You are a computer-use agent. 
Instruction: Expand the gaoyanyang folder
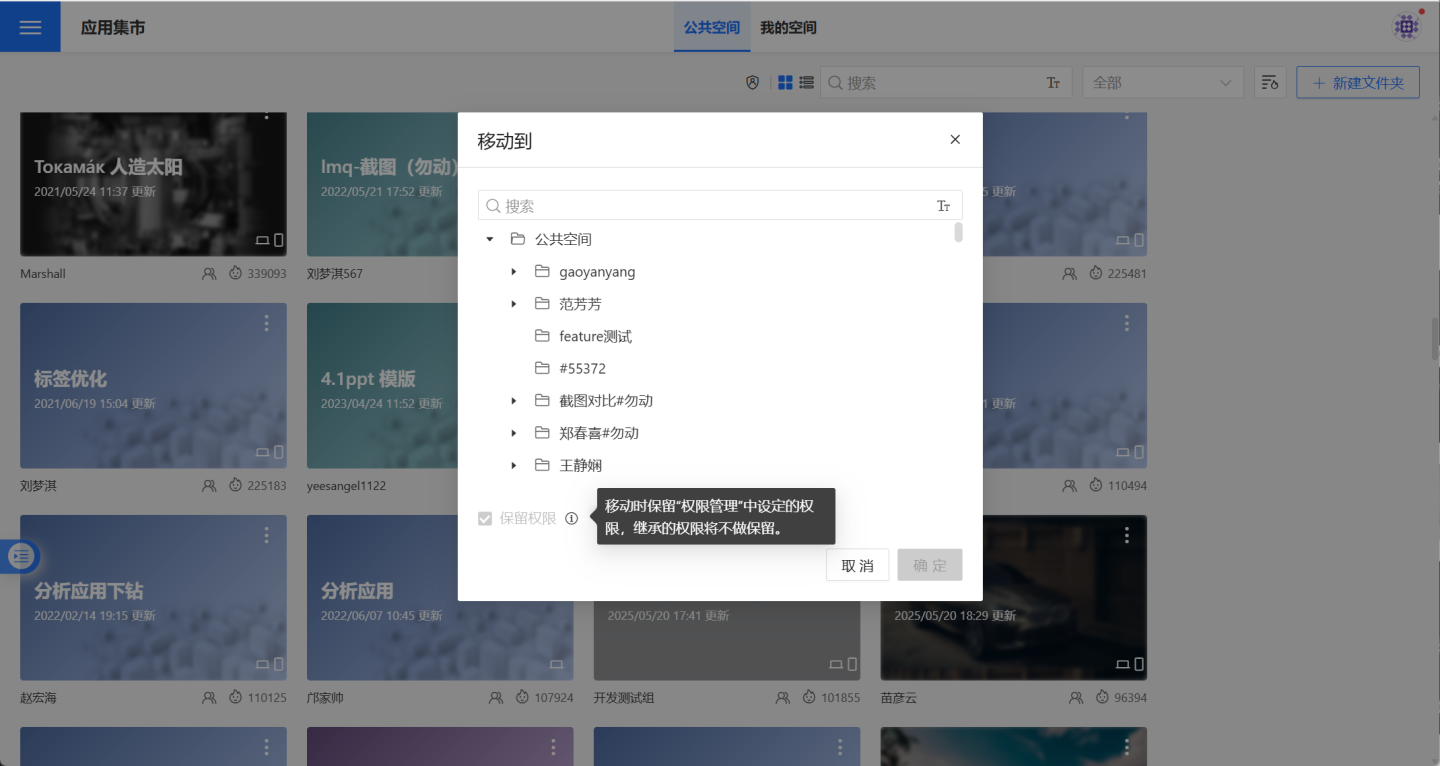[514, 272]
